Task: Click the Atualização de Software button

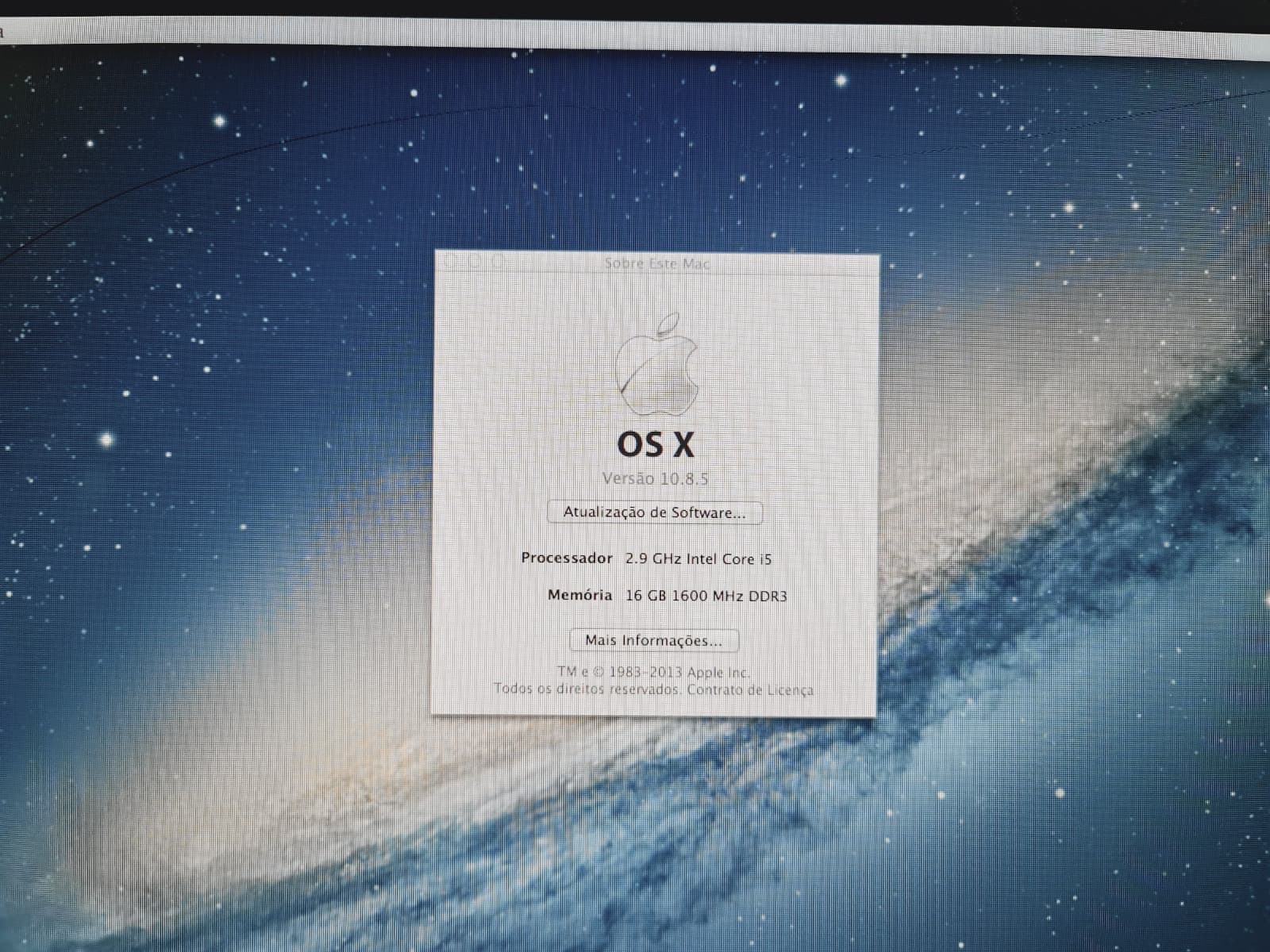Action: (655, 512)
